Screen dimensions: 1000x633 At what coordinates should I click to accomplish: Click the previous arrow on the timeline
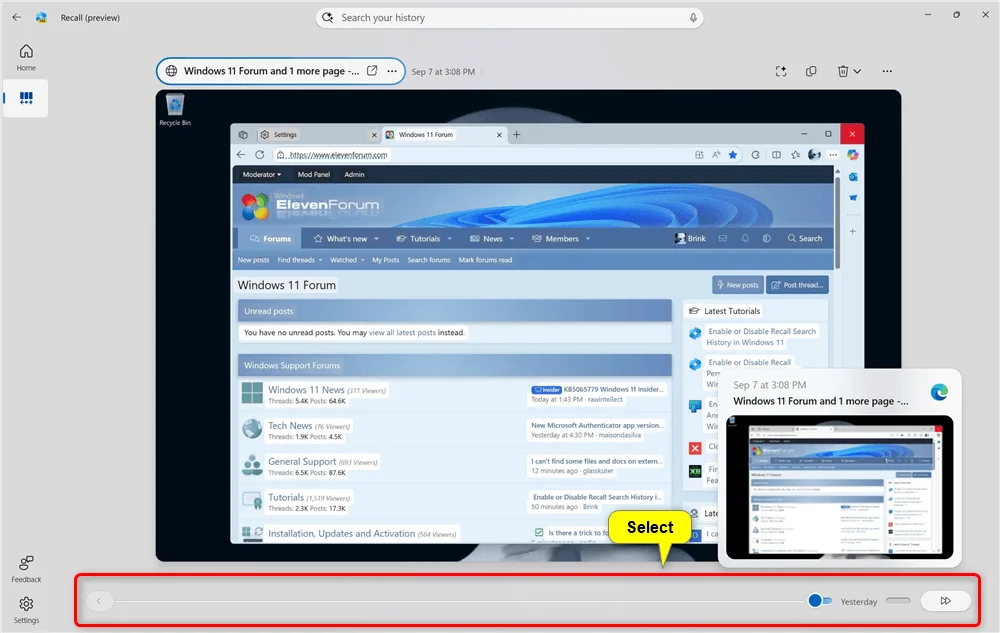pyautogui.click(x=99, y=600)
